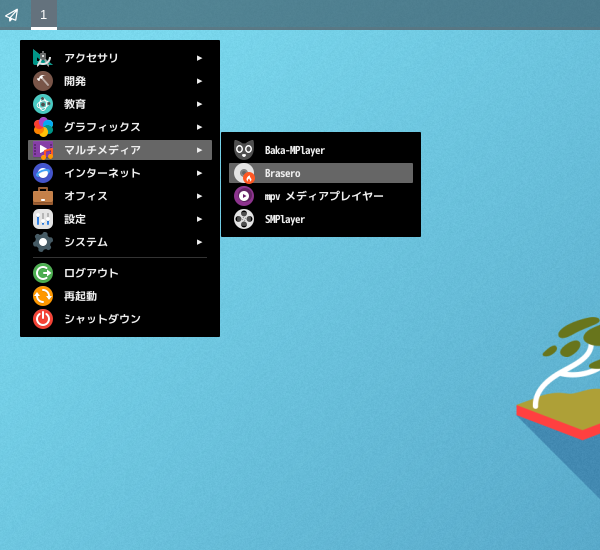Expand the 設定 submenu arrow
The image size is (600, 550).
click(x=199, y=219)
